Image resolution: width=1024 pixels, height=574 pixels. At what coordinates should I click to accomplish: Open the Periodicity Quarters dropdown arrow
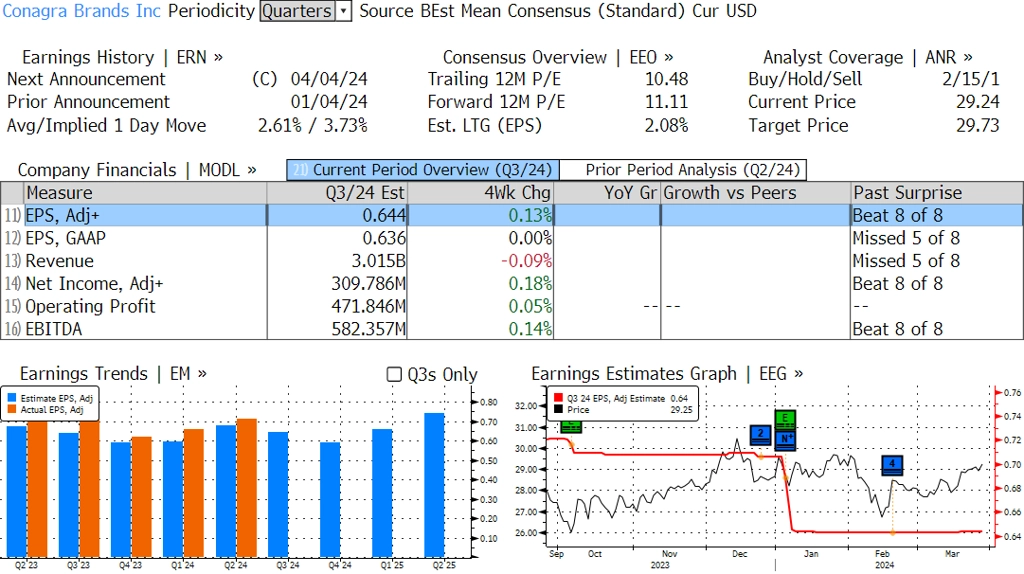(x=344, y=11)
